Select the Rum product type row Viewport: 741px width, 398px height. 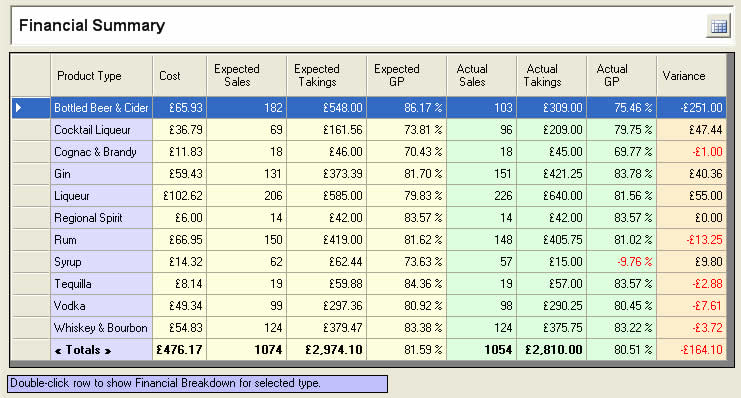point(102,240)
